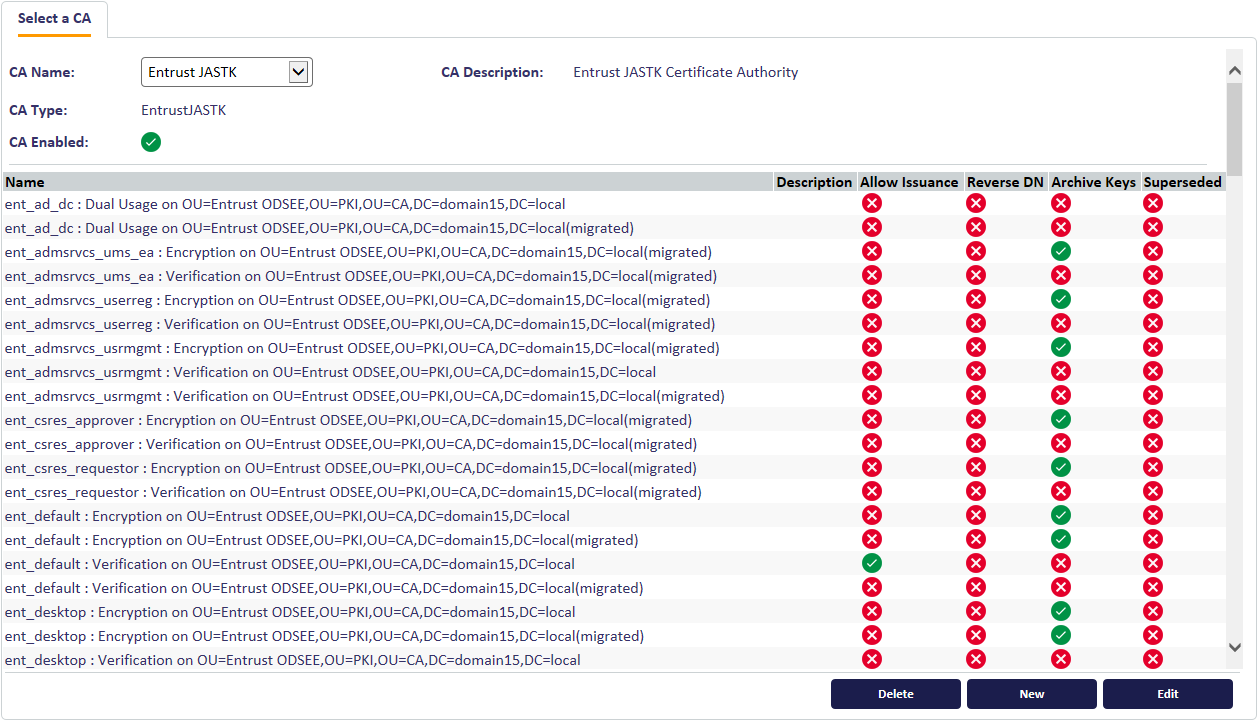
Task: Select ent_csres_approver Encryption row name
Action: pyautogui.click(x=348, y=420)
